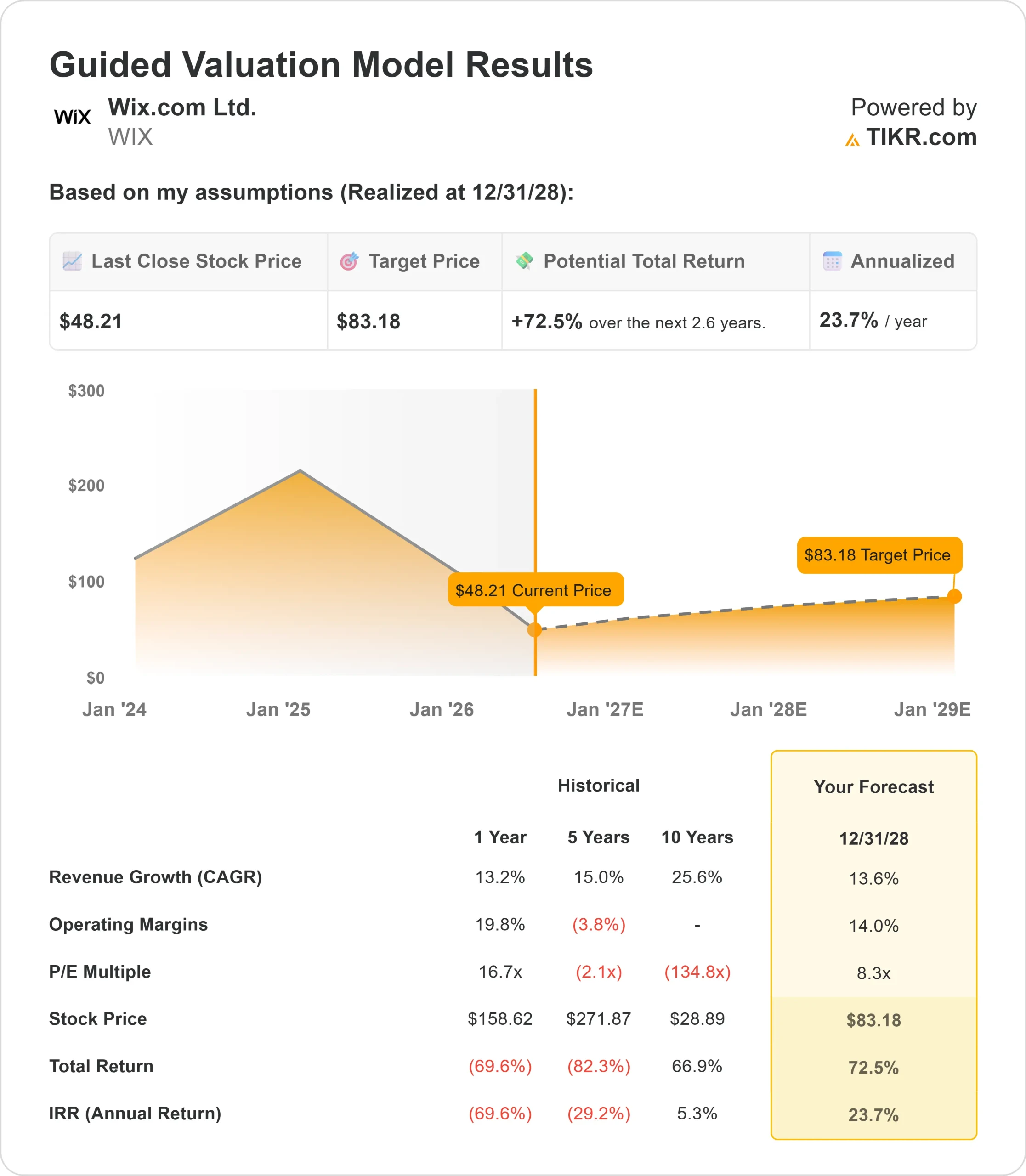Click the 10 Years total return "66.9%"
1026x1176 pixels.
pyautogui.click(x=697, y=1066)
